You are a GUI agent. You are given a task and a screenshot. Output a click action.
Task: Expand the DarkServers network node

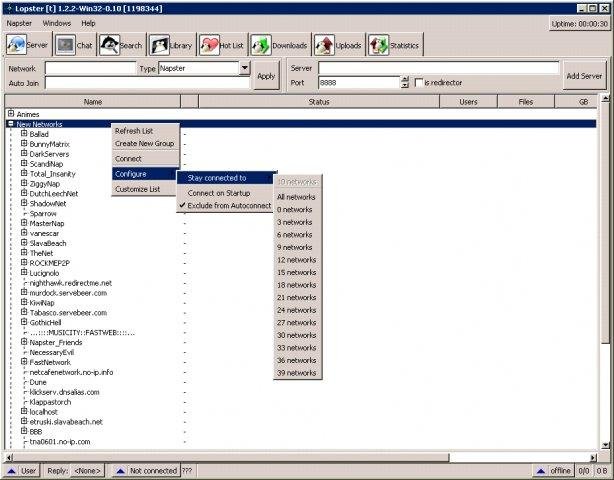(x=24, y=153)
